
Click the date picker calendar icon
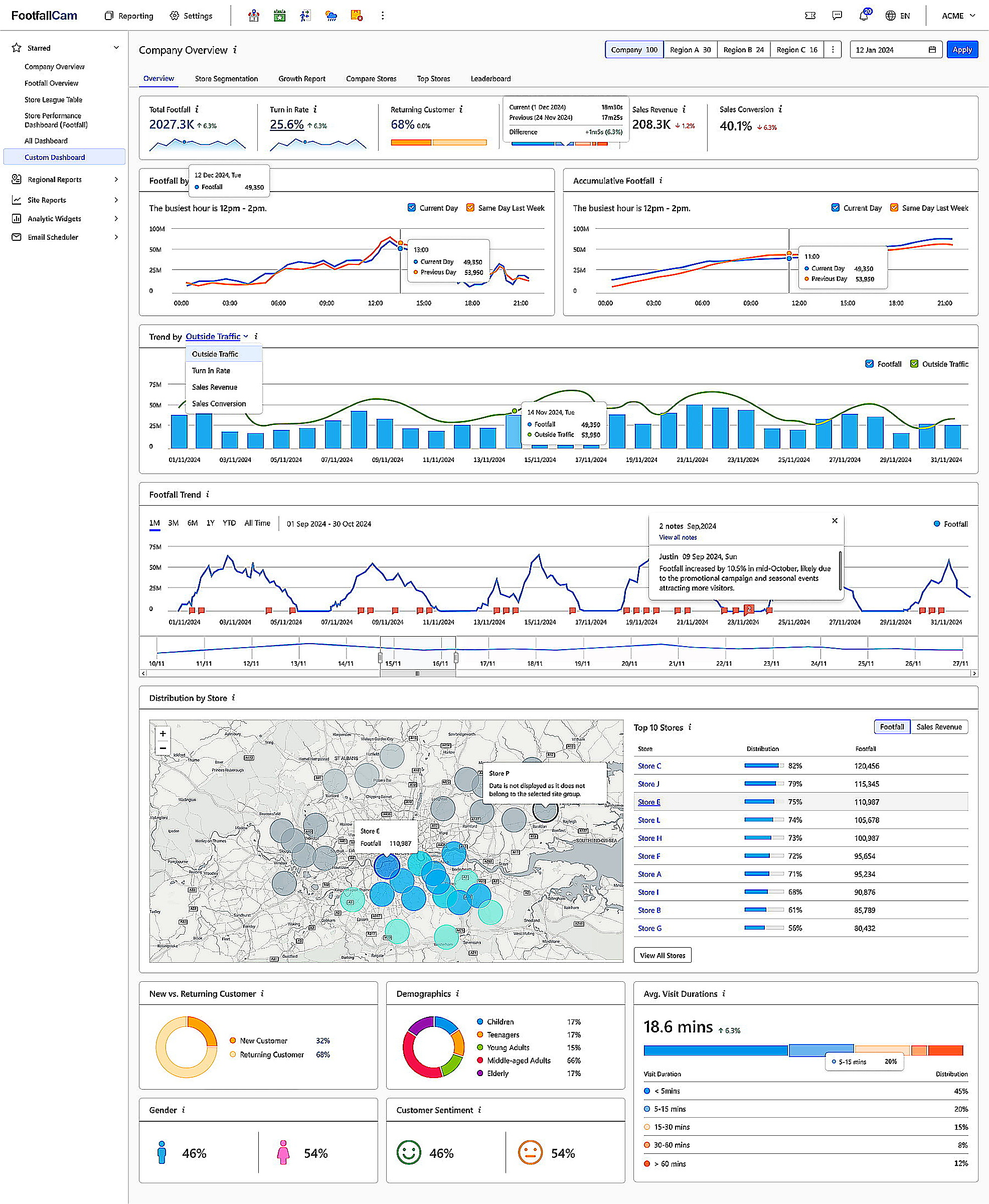pos(932,50)
